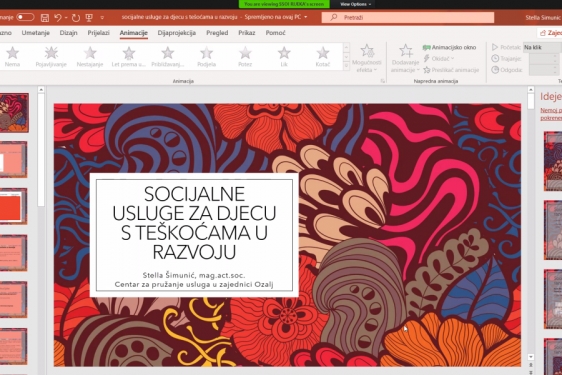Open the Početak 'Na klik' dropdown

coord(542,47)
